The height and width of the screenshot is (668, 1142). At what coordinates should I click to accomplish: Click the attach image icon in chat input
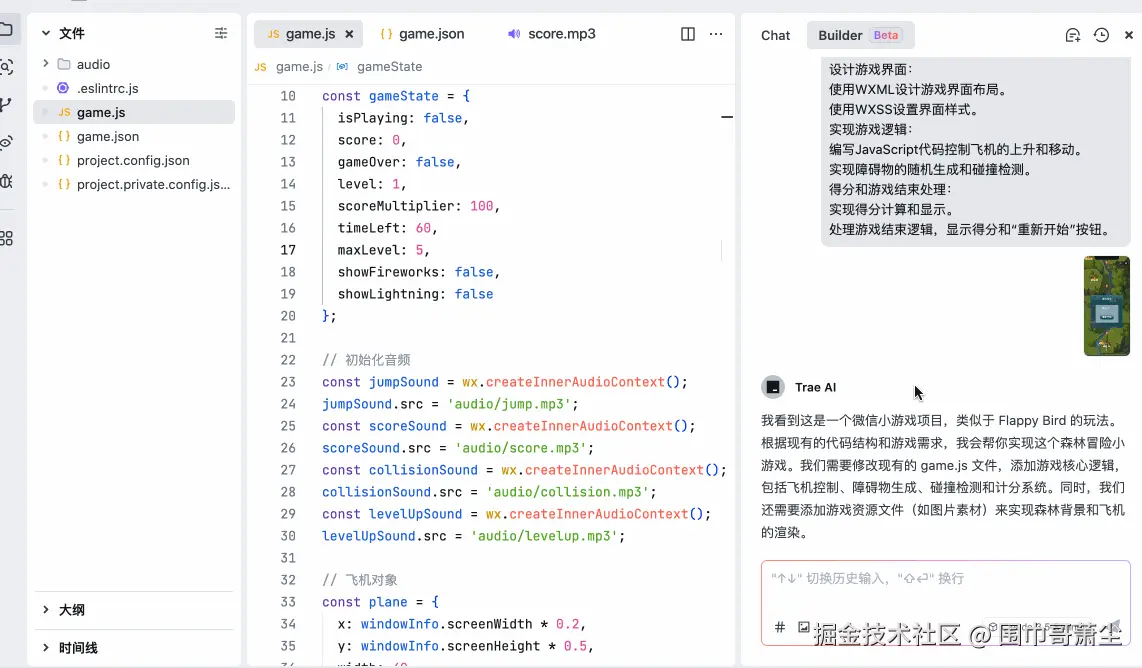(803, 627)
